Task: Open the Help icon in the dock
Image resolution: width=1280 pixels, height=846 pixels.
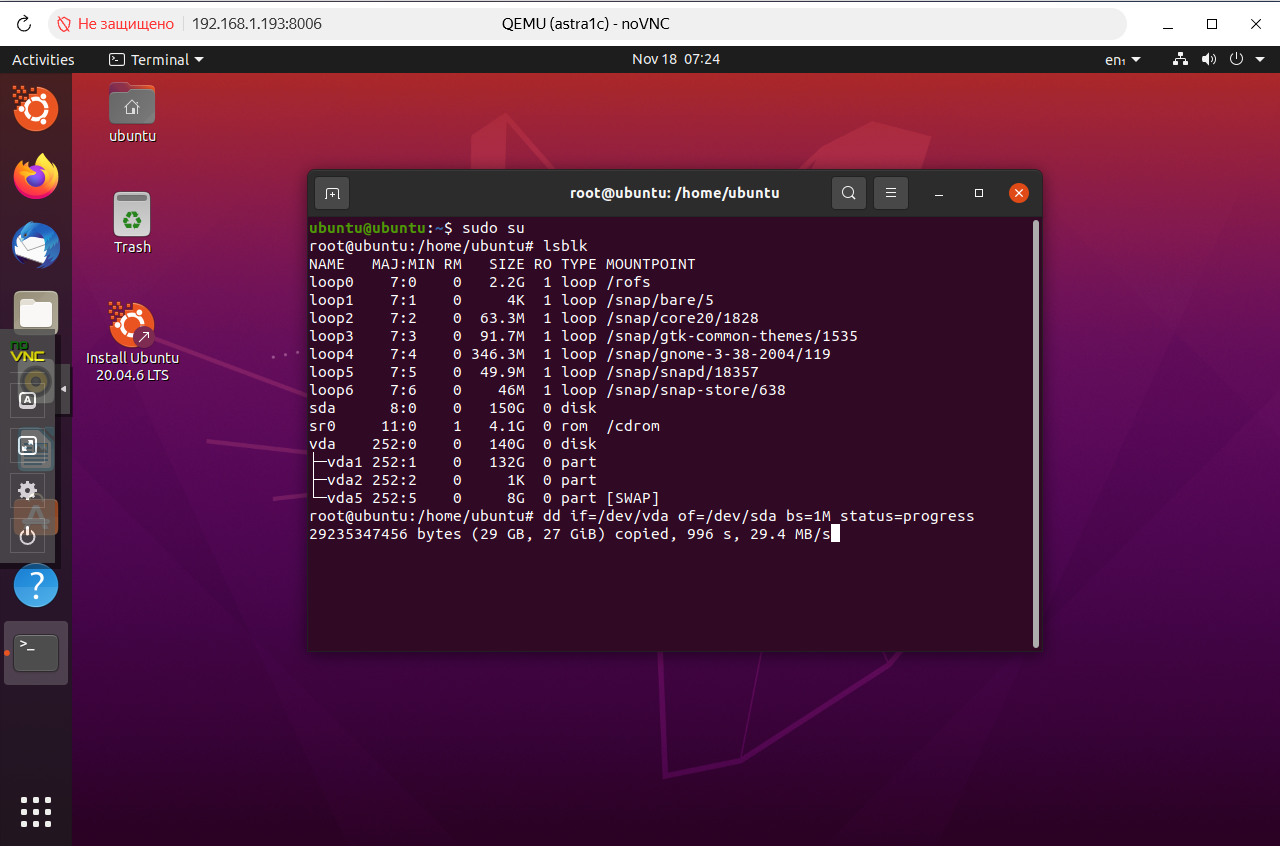Action: 36,584
